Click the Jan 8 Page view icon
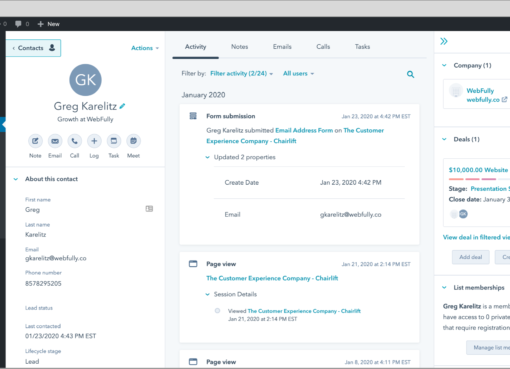This screenshot has height=369, width=510. coord(193,361)
